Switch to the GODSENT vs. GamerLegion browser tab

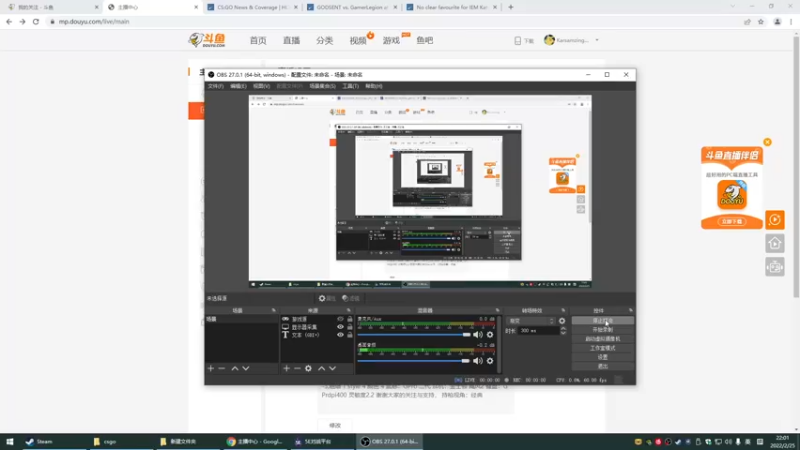pos(352,7)
